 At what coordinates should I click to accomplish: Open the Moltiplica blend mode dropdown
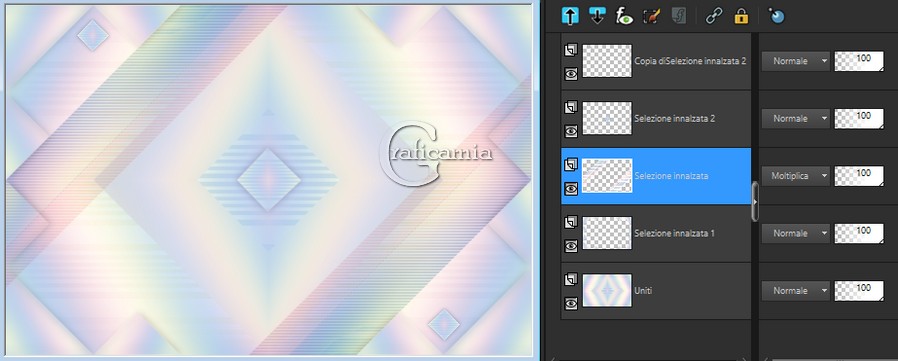796,176
